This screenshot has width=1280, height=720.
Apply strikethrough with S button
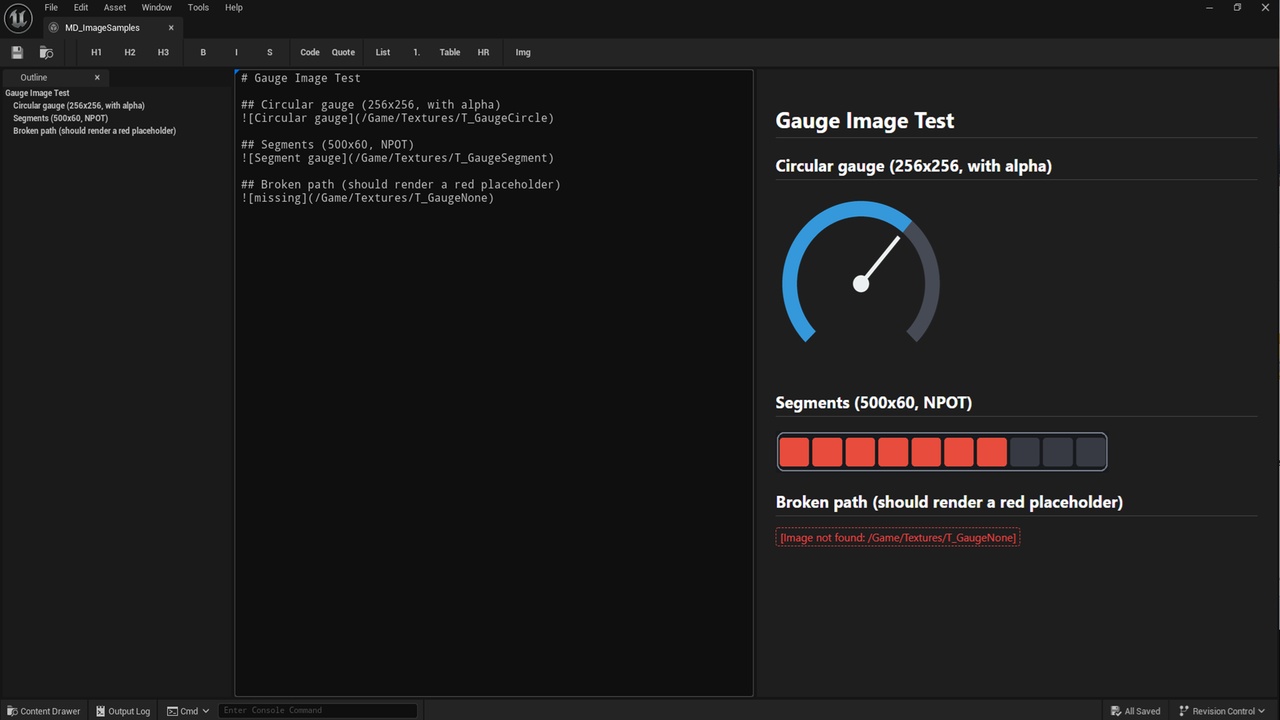269,52
